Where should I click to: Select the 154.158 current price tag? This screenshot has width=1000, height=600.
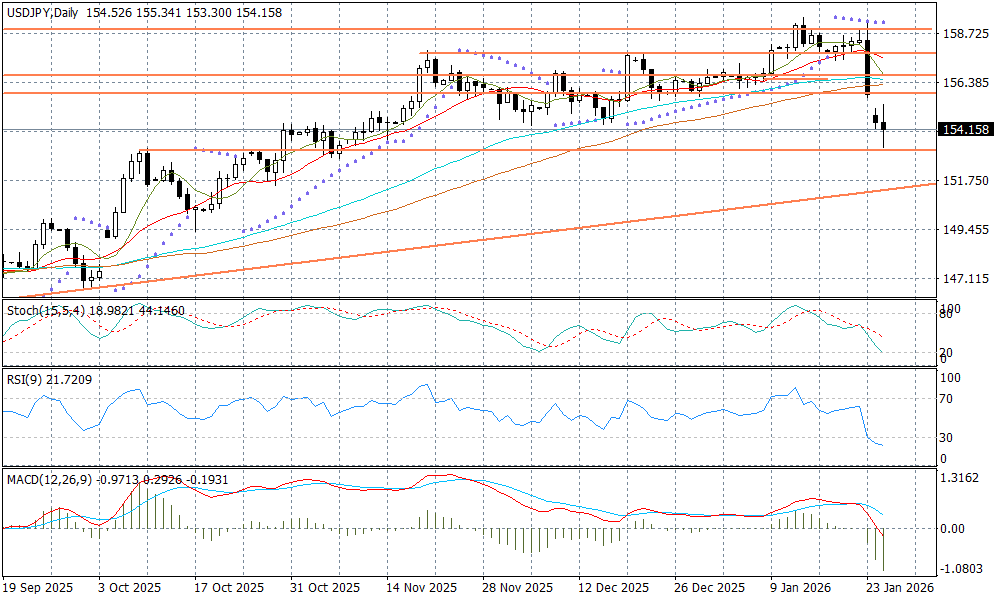pos(965,129)
